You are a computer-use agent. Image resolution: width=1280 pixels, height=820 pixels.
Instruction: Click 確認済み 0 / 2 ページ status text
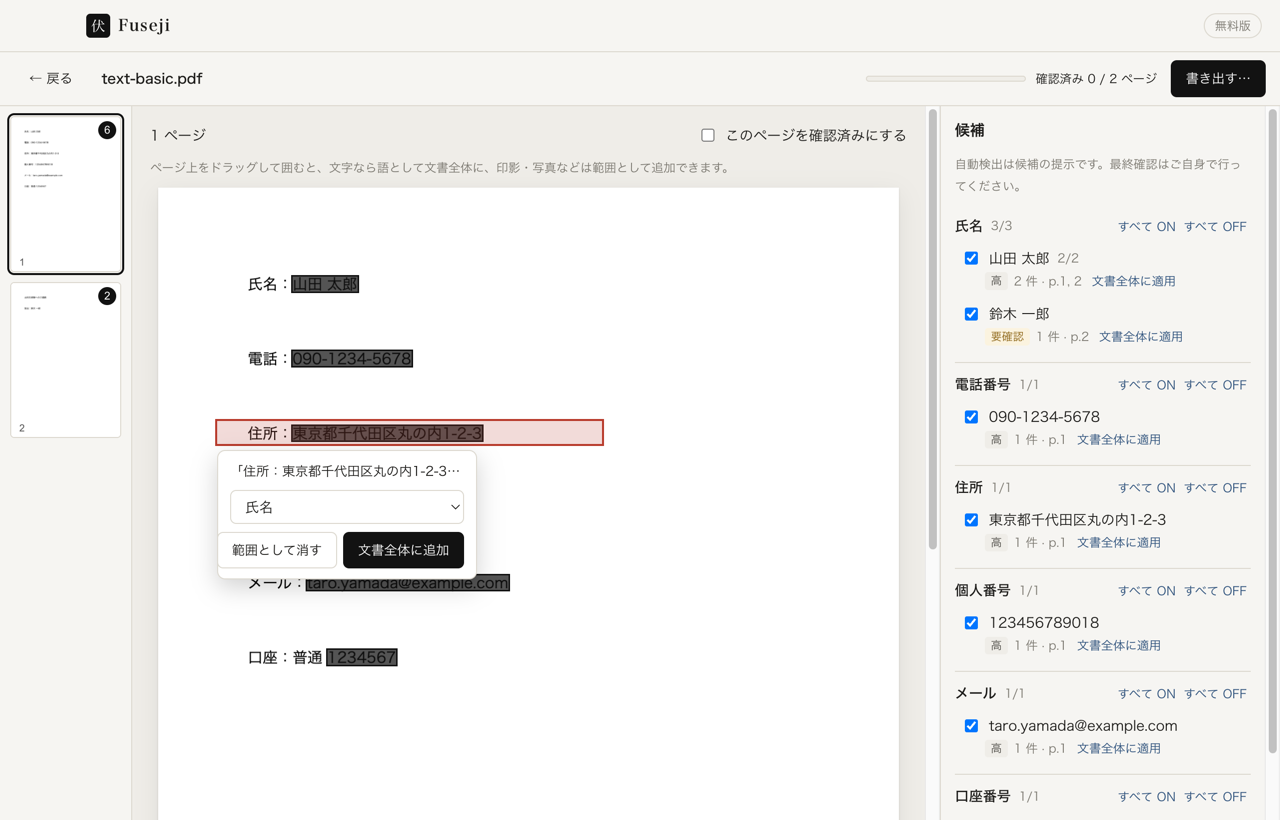[x=1096, y=78]
